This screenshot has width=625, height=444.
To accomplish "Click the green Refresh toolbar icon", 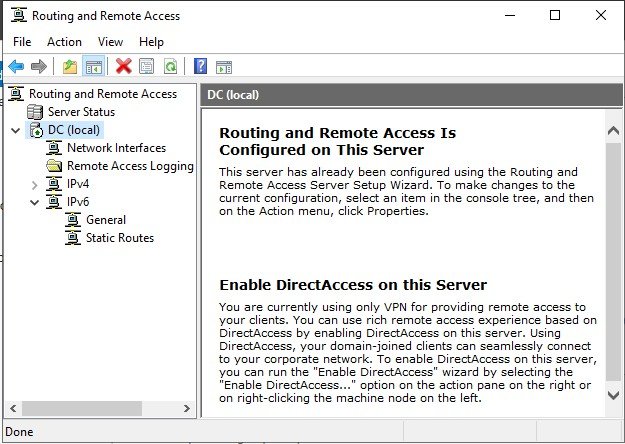I will coord(170,66).
